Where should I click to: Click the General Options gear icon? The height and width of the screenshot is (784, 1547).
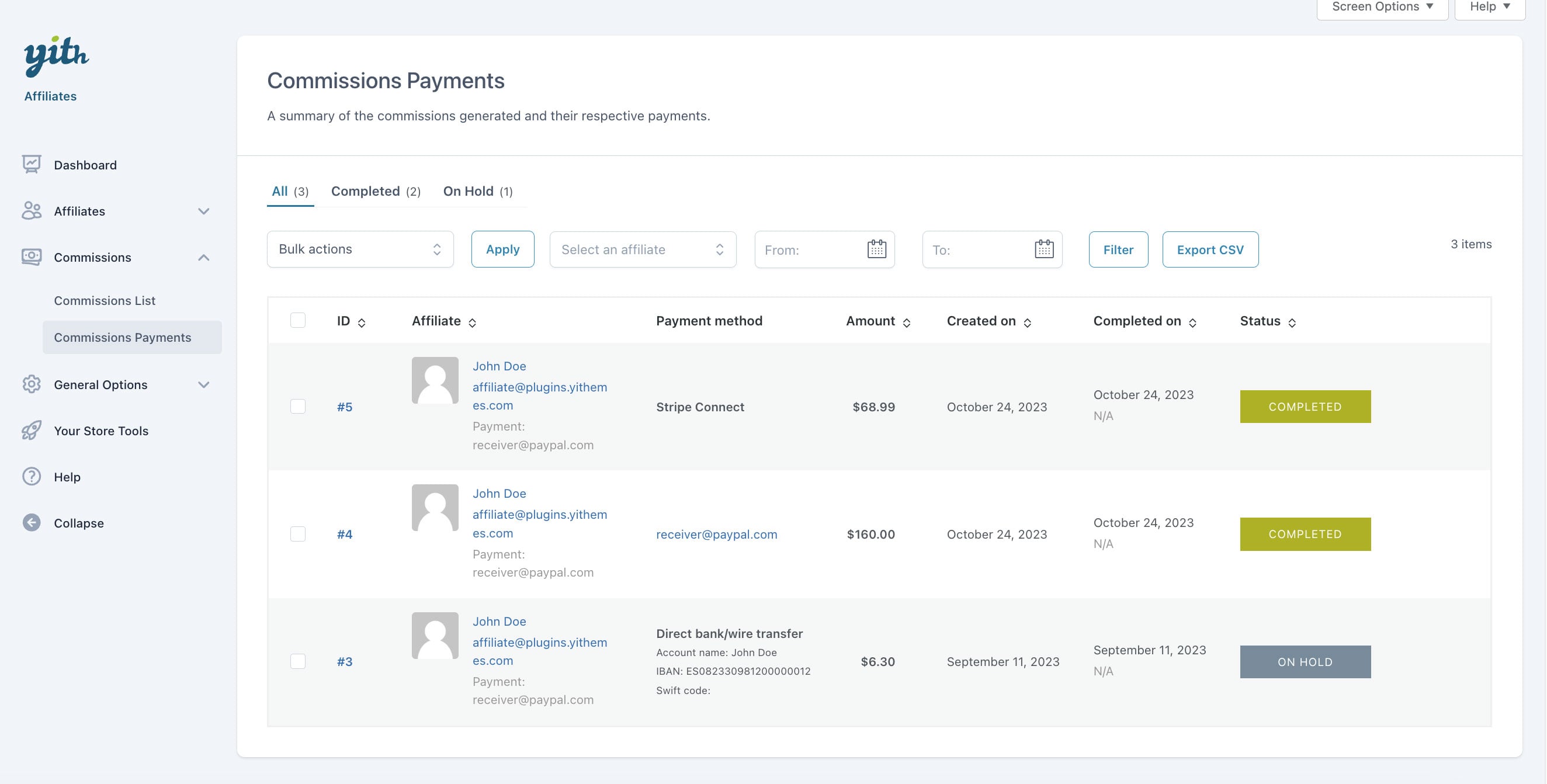pyautogui.click(x=31, y=384)
